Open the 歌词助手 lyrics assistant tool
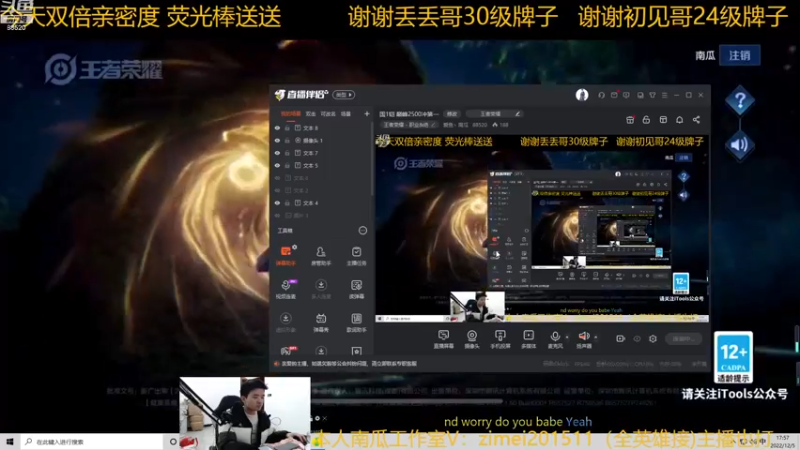 (356, 322)
